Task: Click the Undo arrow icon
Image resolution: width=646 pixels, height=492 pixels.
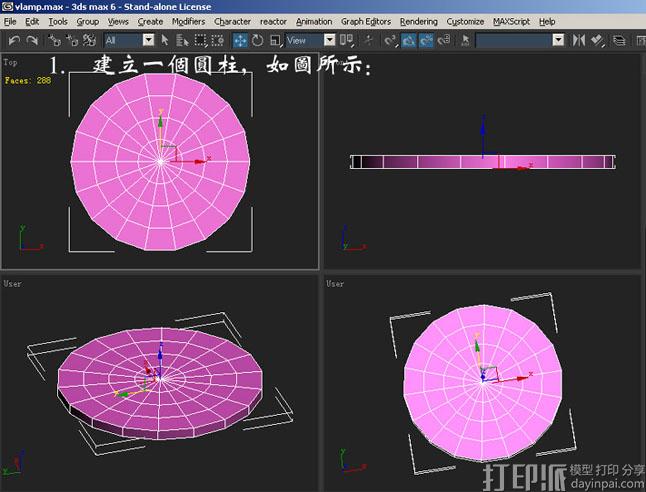Action: [x=13, y=41]
